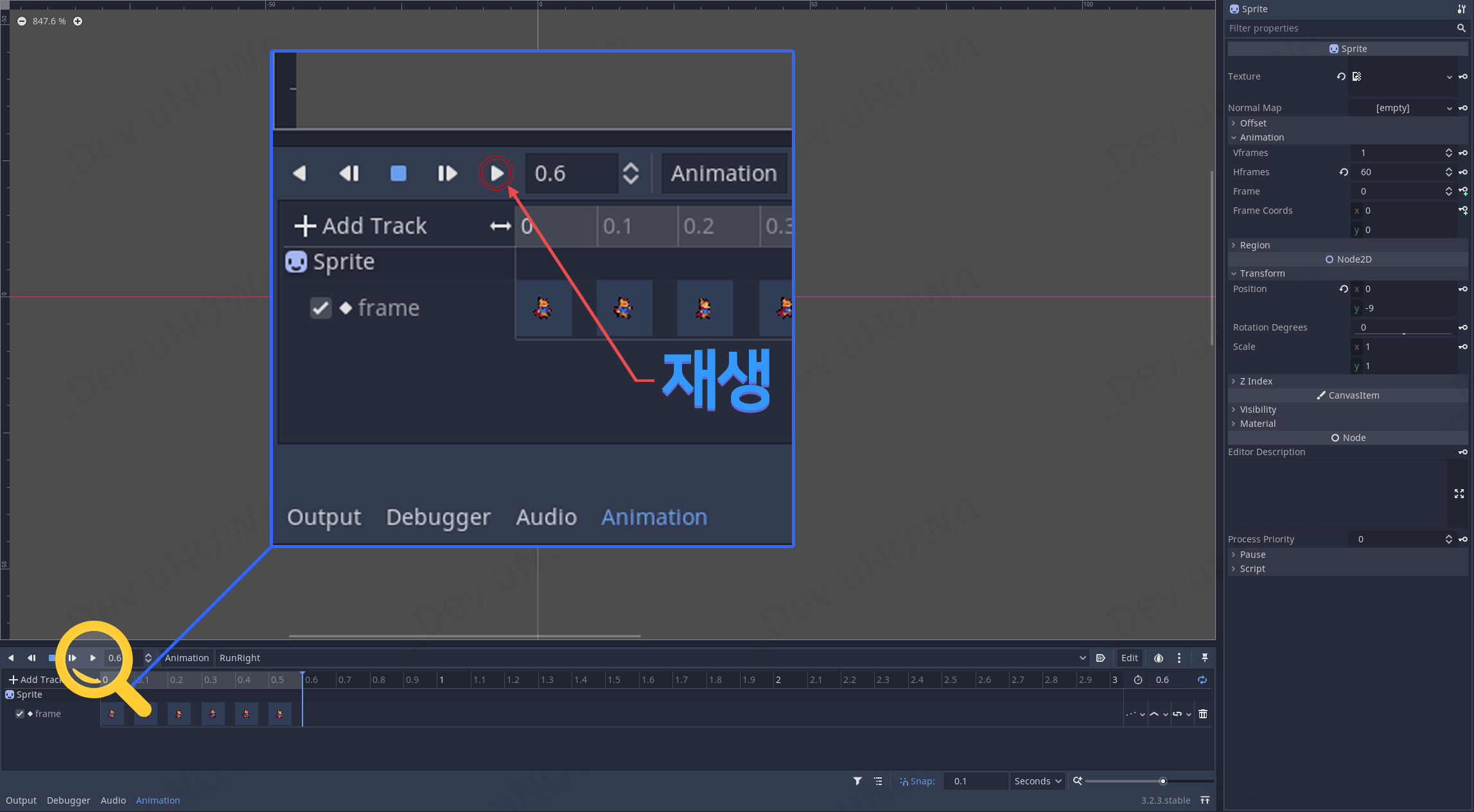Screen dimensions: 1474x812
Task: Delete the frame track with trash icon
Action: [x=1203, y=714]
